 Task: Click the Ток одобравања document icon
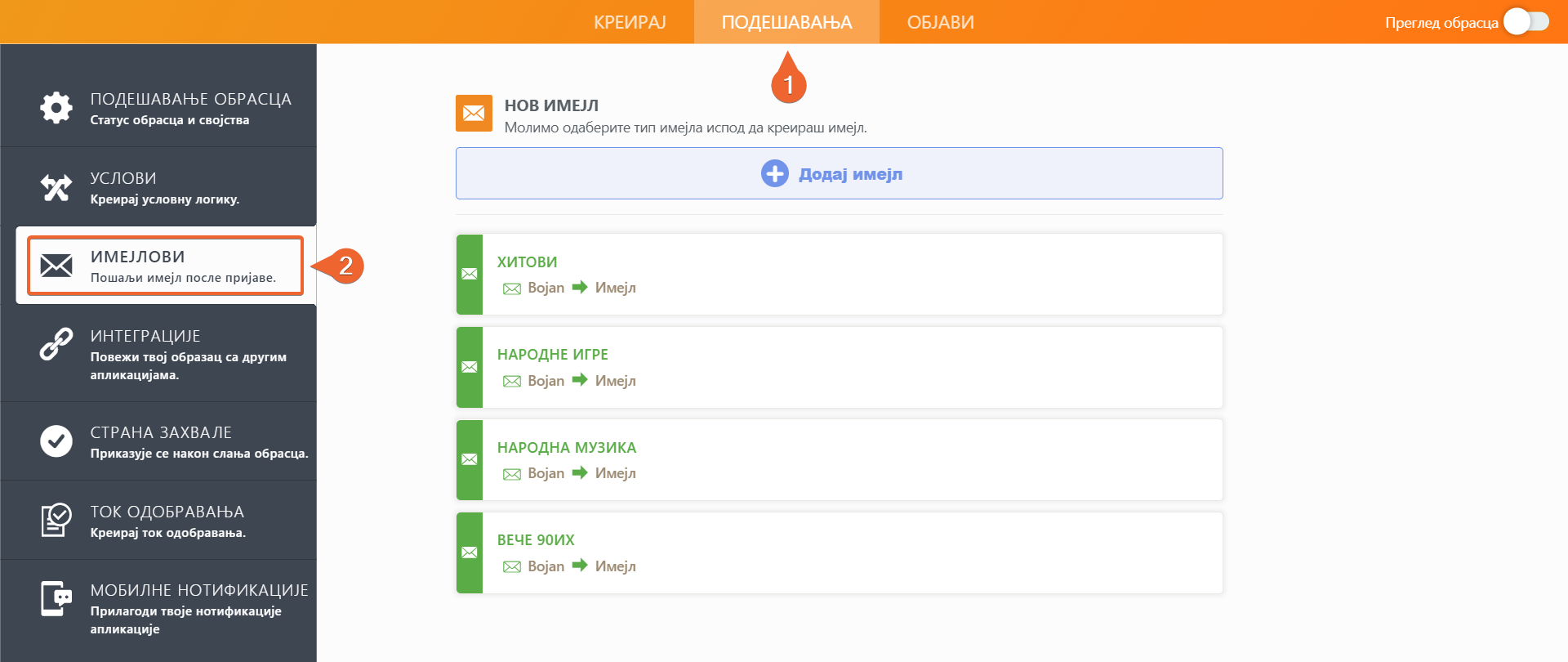(56, 520)
